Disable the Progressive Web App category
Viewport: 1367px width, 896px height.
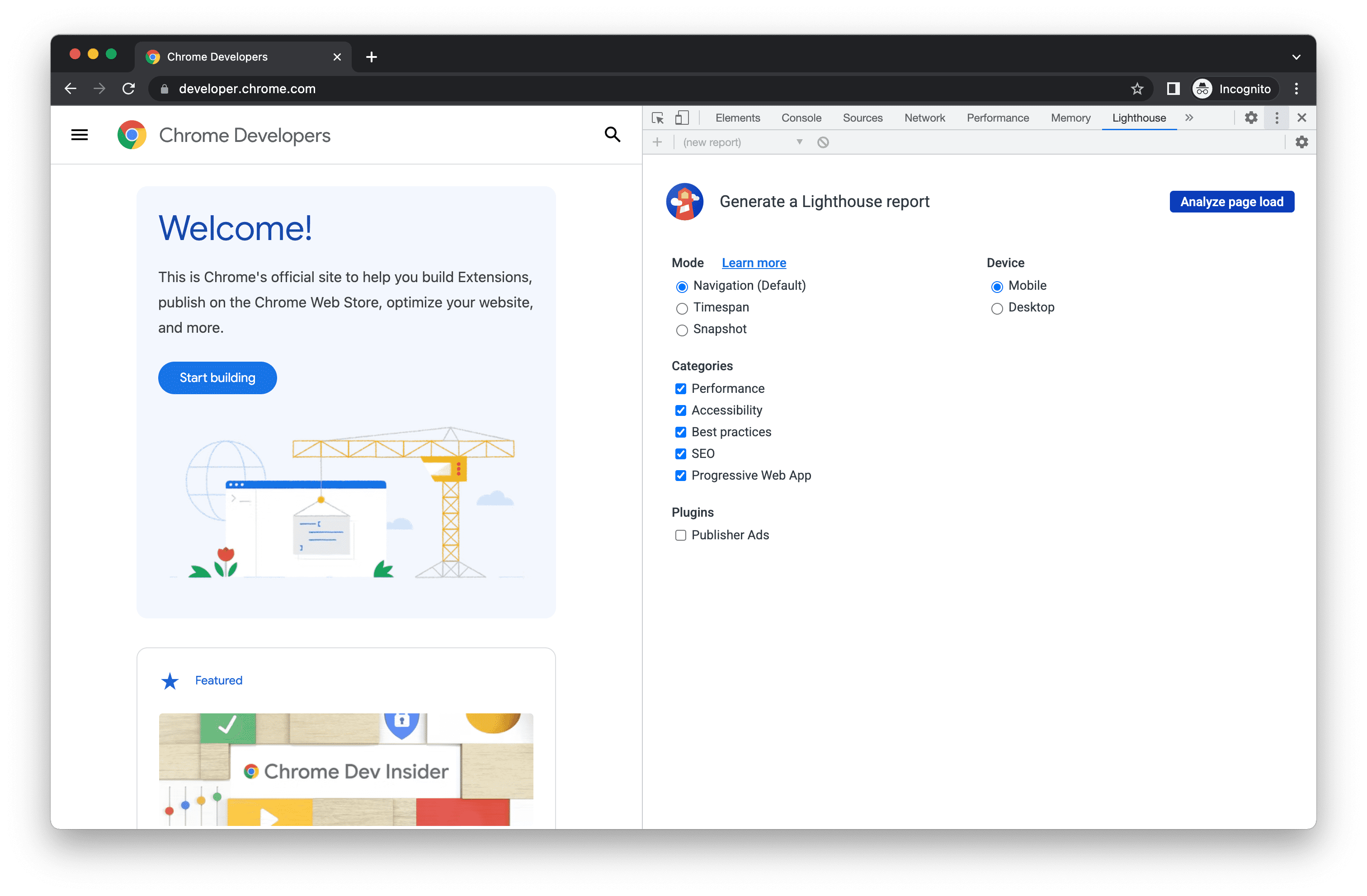679,475
